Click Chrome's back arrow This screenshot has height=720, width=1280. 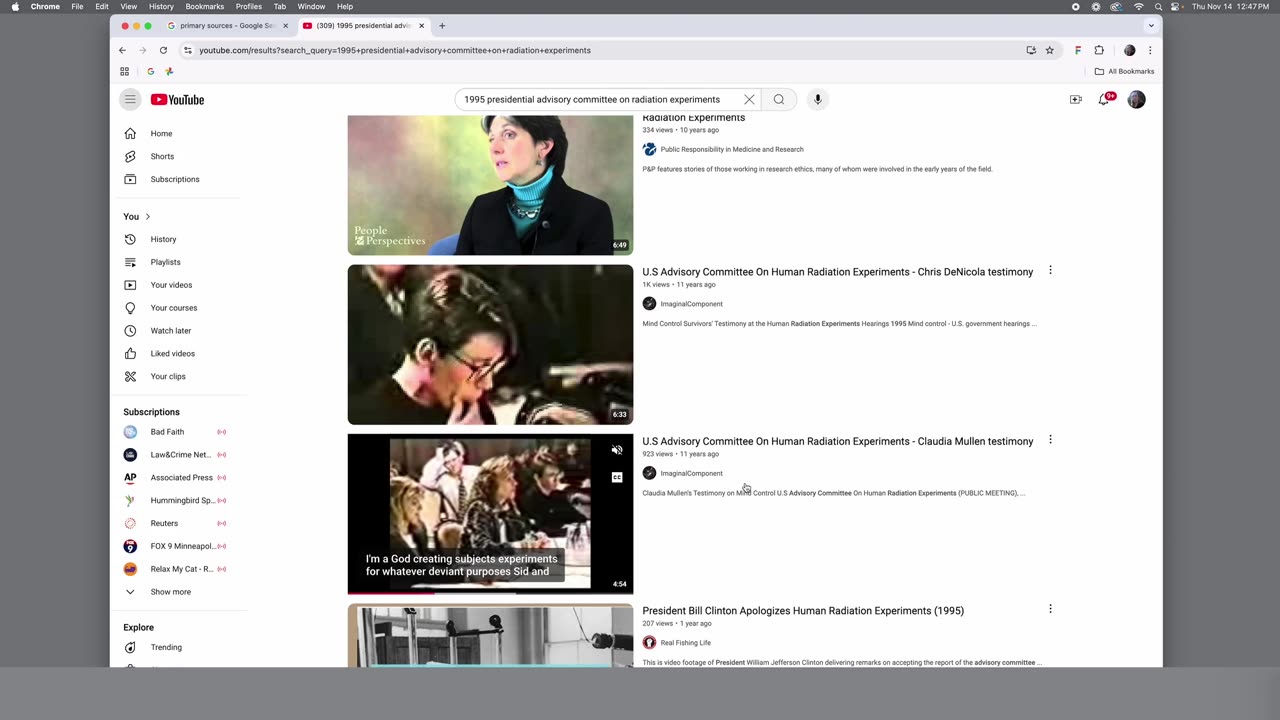click(123, 50)
